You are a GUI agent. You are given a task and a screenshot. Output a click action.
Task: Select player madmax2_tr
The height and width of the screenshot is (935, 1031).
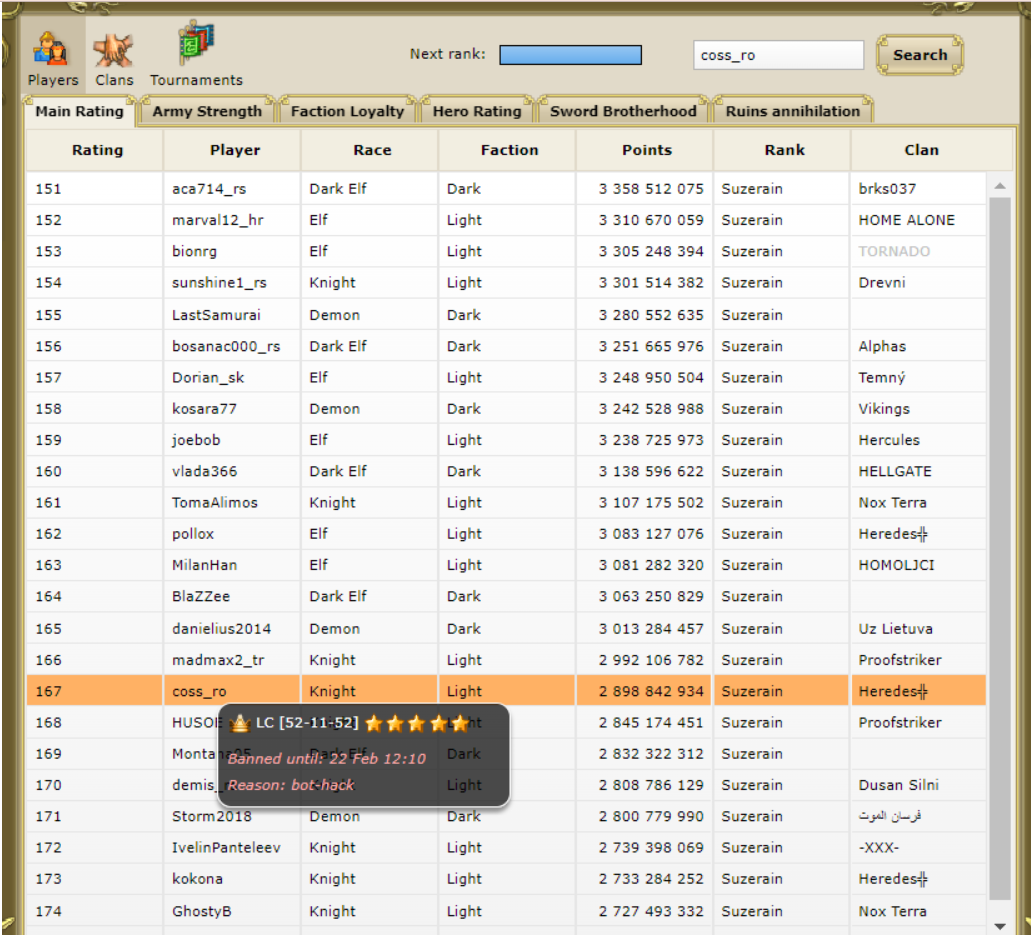pyautogui.click(x=218, y=660)
